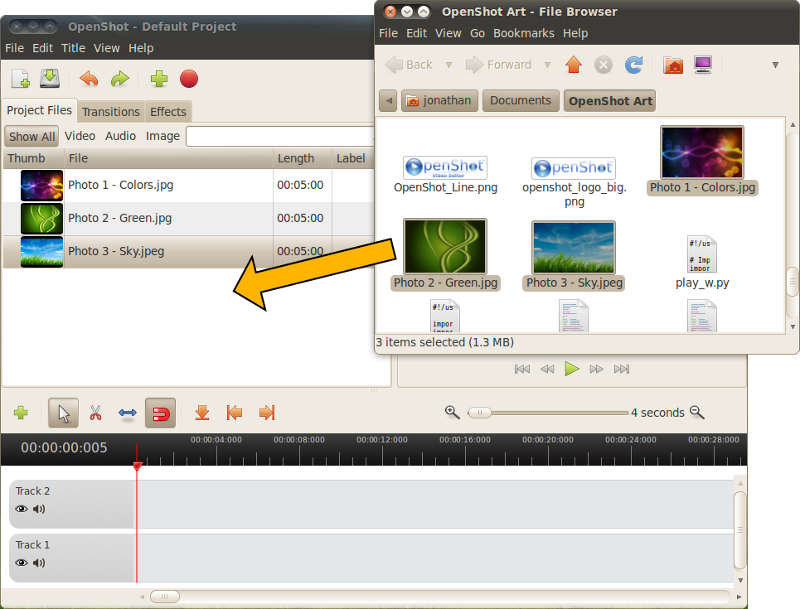
Task: Click the timeline horizontal scrollbar thumb
Action: [x=164, y=596]
